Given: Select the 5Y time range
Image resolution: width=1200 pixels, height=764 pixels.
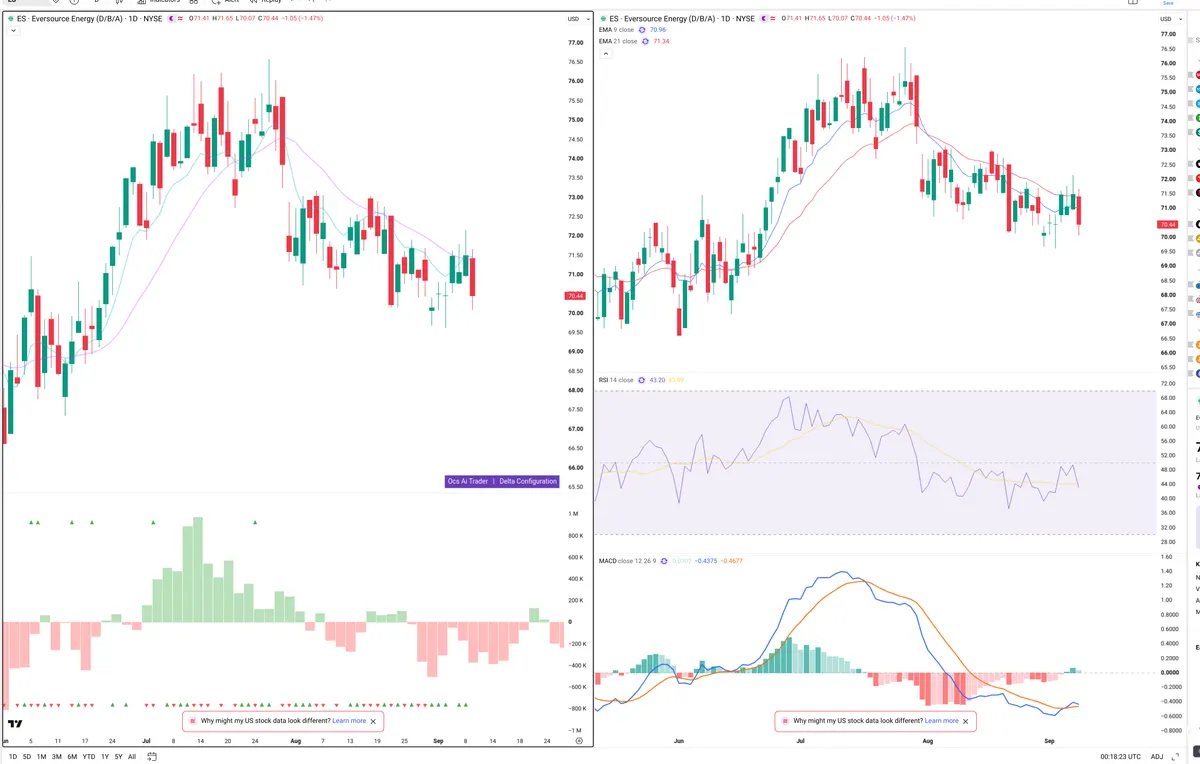Looking at the screenshot, I should 118,757.
